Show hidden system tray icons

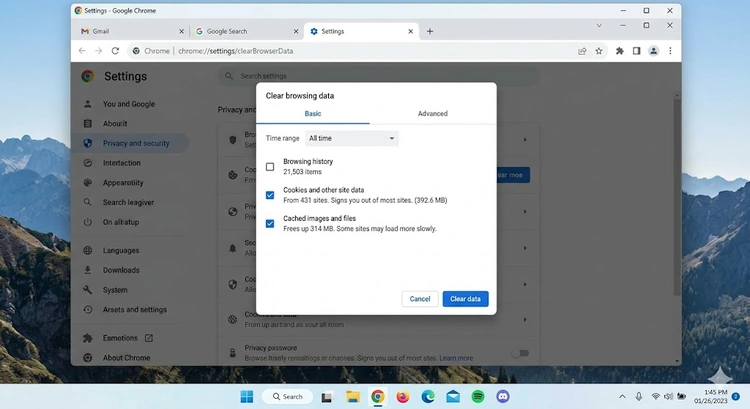pos(622,397)
